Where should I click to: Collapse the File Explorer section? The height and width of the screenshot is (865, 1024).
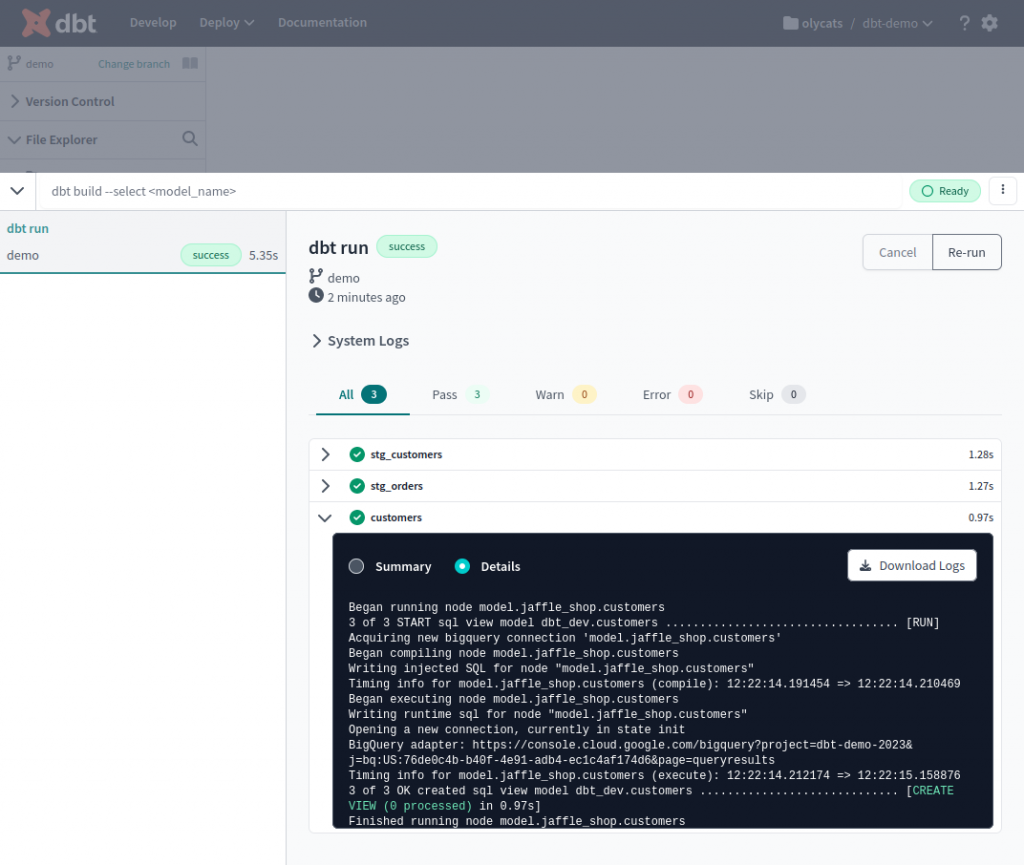14,140
